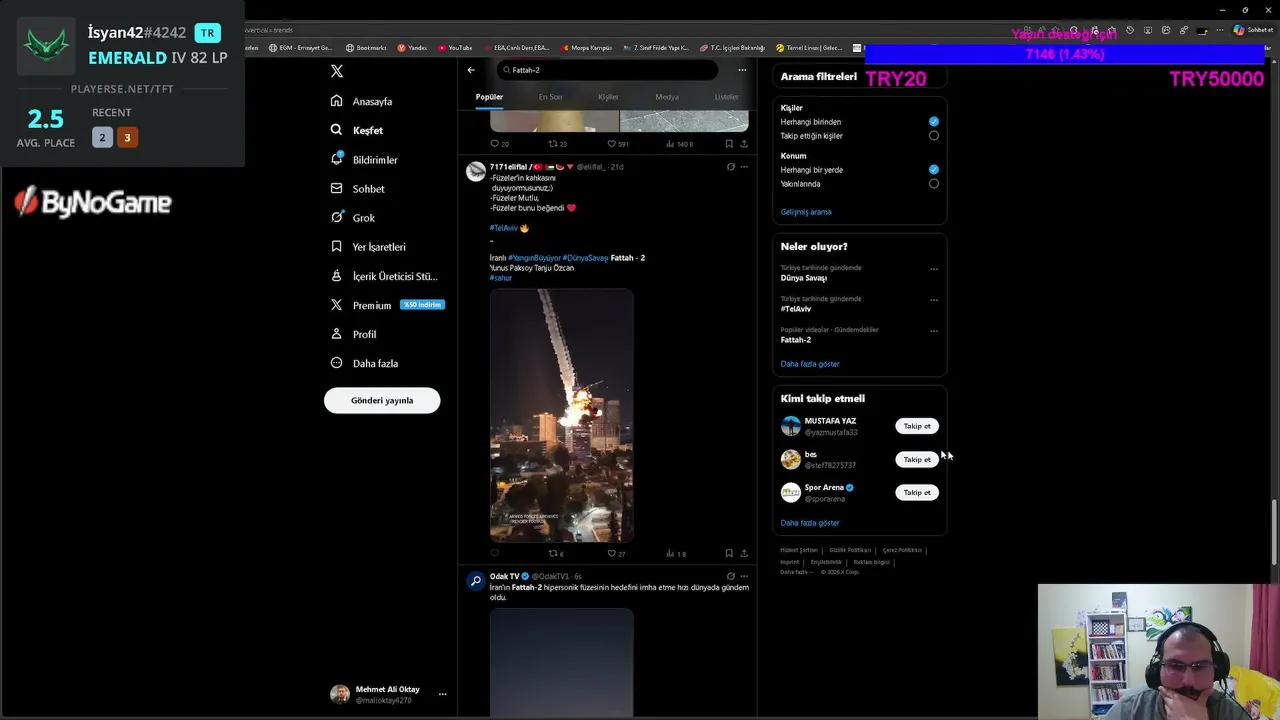
Task: Like the top post with 591 likes
Action: pos(618,144)
